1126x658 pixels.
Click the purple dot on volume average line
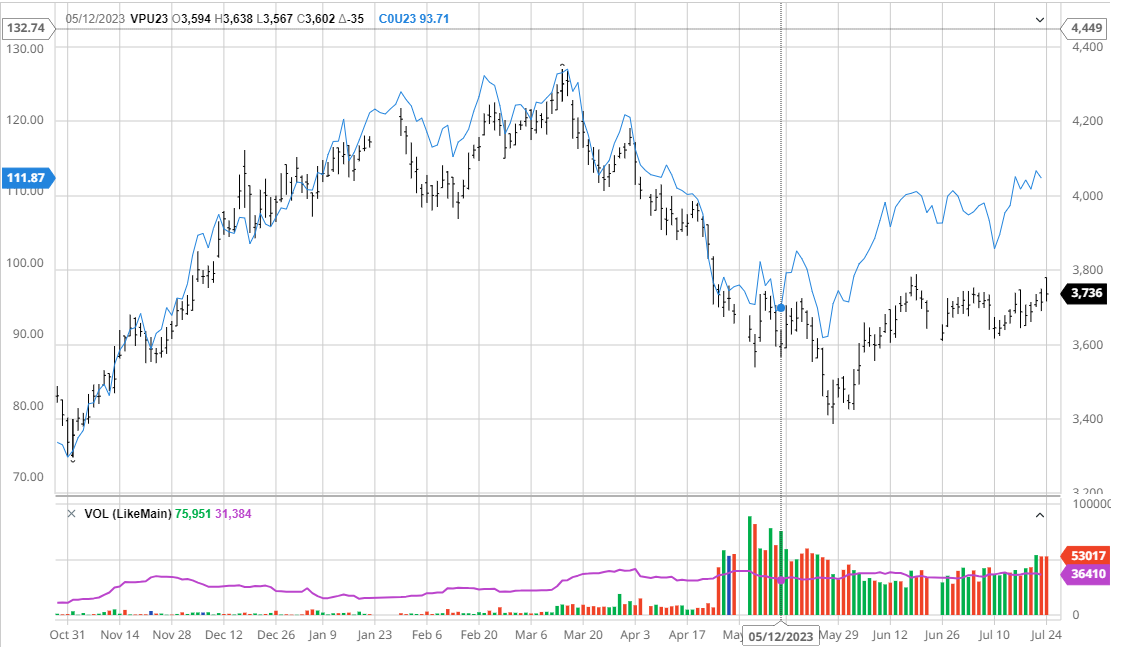[x=781, y=579]
